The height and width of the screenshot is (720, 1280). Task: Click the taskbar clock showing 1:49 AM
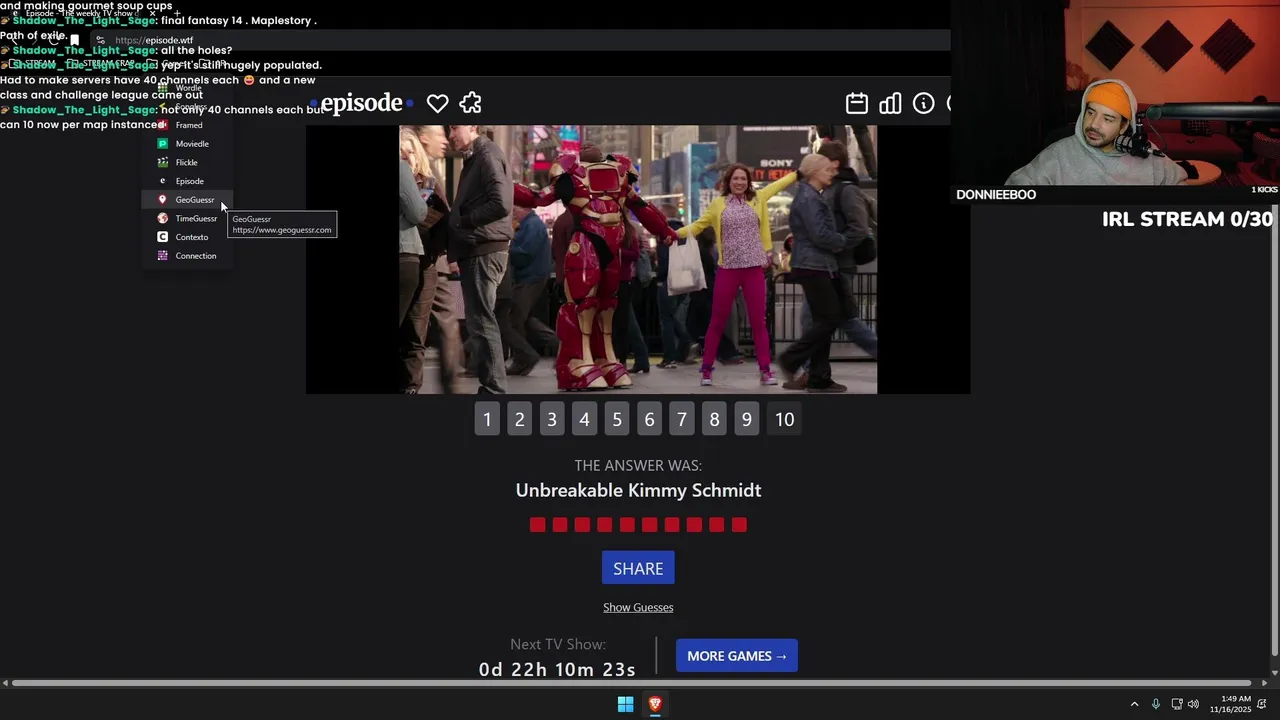tap(1231, 704)
